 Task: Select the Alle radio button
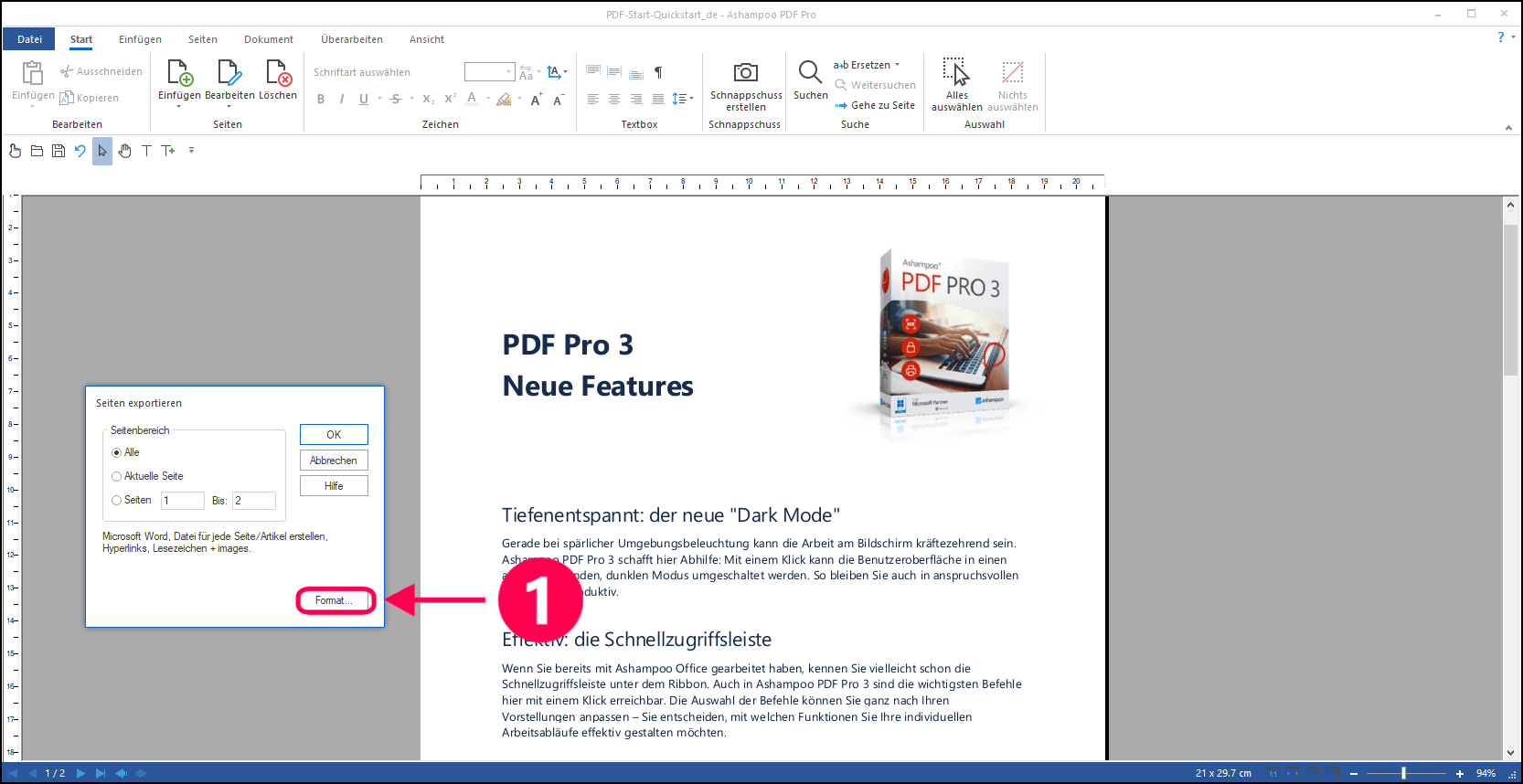pos(116,453)
